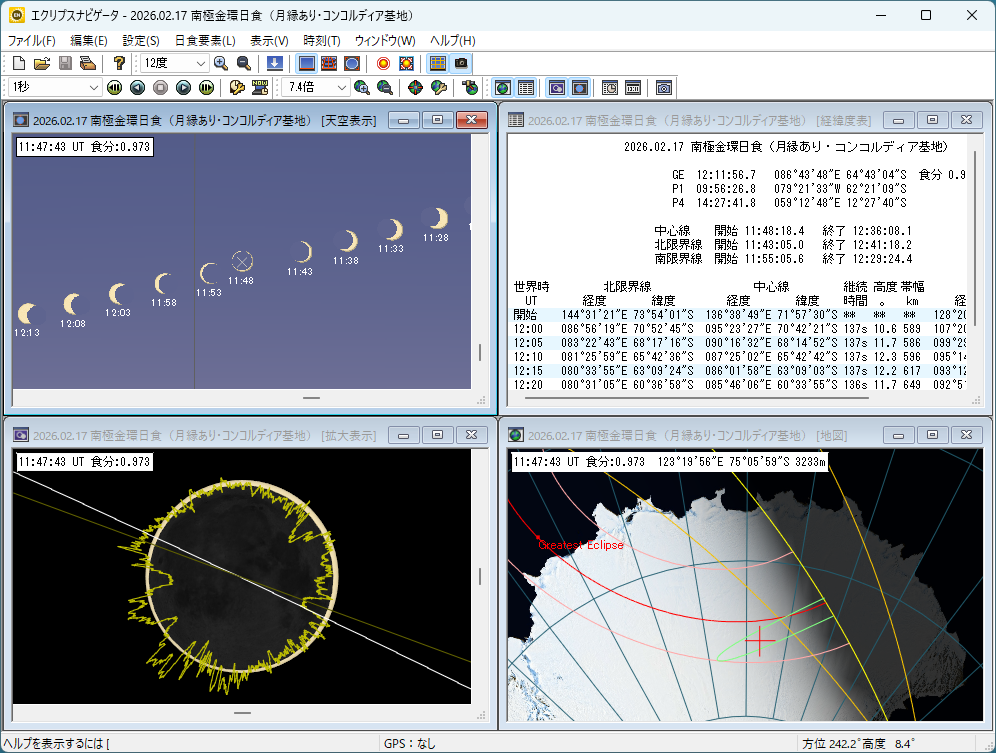Screen dimensions: 996x753
Task: Click the open file folder icon
Action: [x=42, y=63]
